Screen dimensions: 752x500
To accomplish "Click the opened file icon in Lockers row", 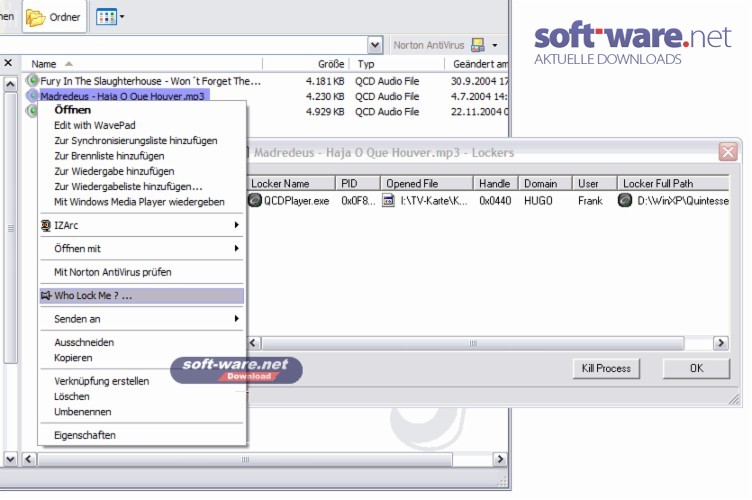I will pos(388,200).
